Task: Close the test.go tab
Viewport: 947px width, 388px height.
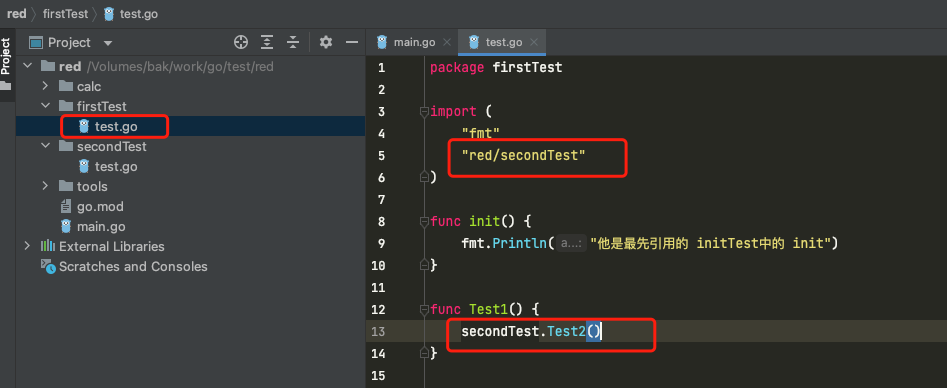Action: (534, 42)
